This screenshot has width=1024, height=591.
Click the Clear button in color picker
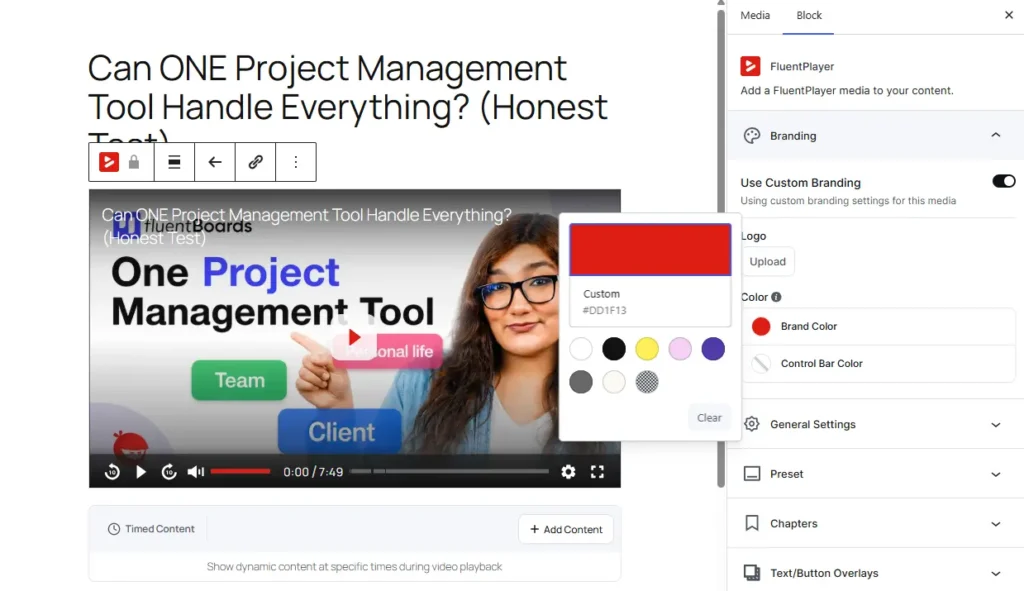click(709, 417)
